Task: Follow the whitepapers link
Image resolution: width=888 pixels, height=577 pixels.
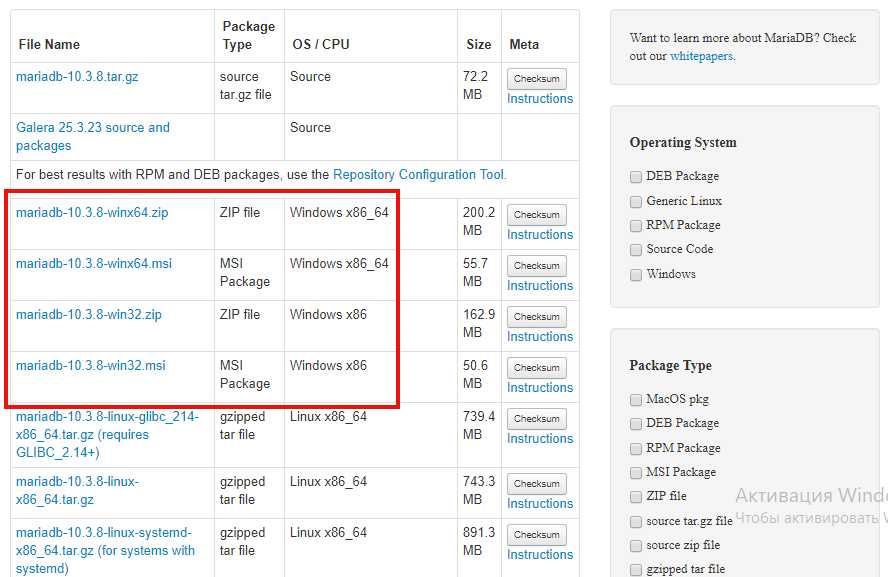Action: [x=701, y=56]
